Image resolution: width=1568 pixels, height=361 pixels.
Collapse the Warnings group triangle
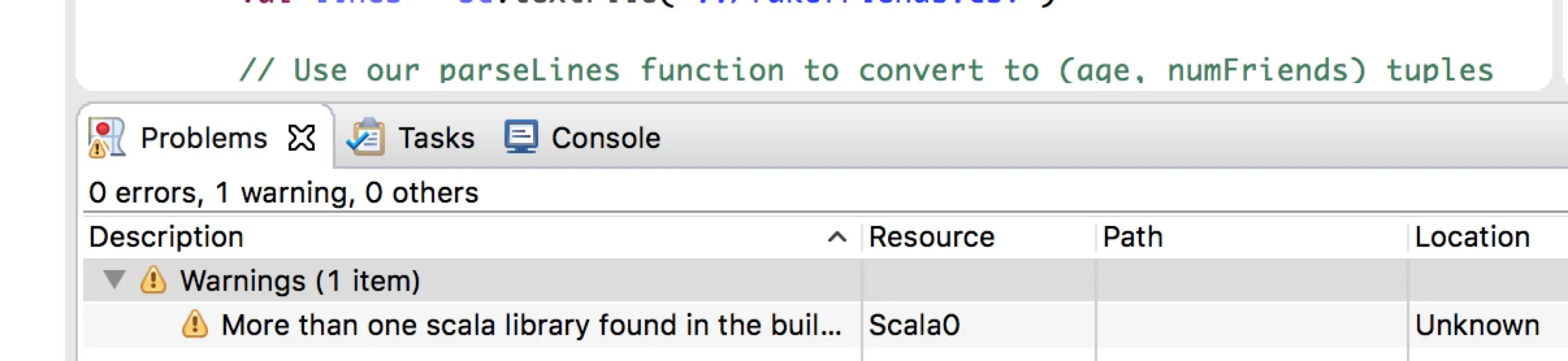tap(114, 280)
